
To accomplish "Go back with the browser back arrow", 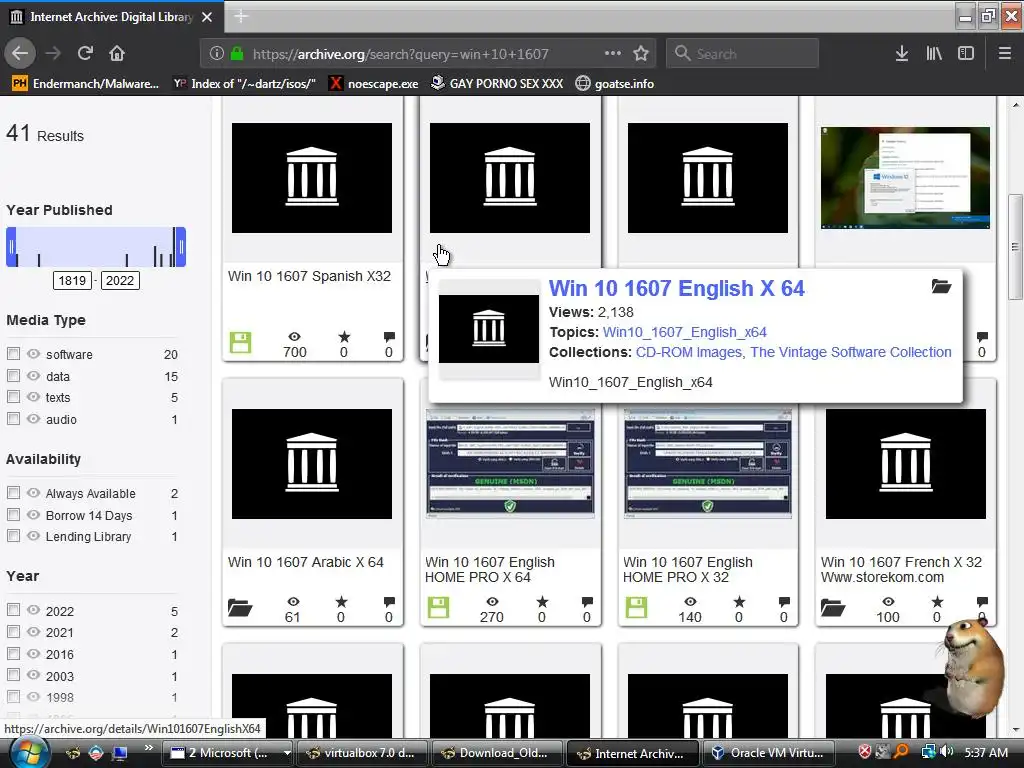I will [x=20, y=53].
